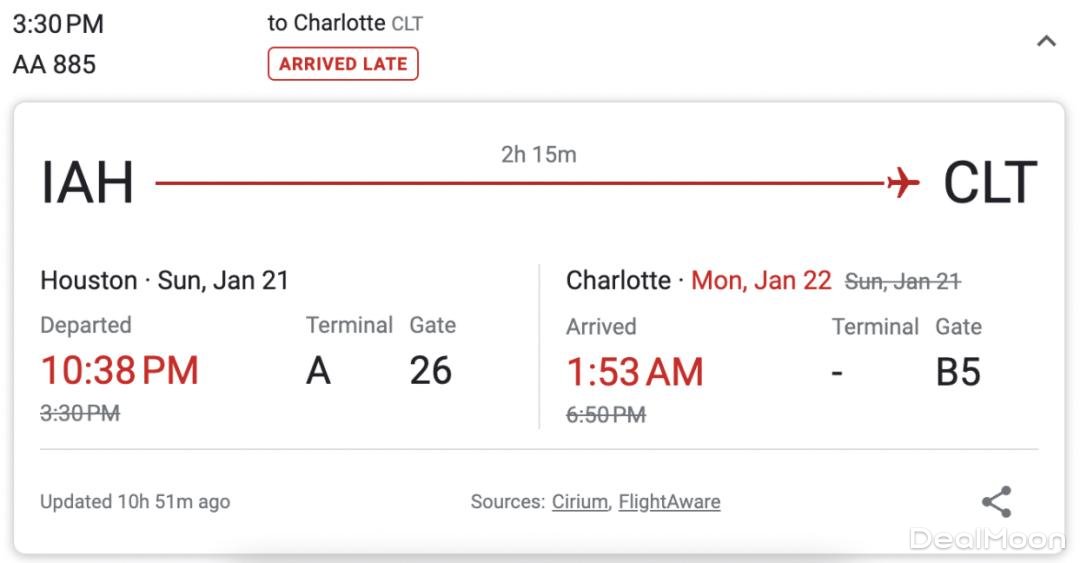1080x563 pixels.
Task: Collapse the flight details chevron
Action: (1046, 42)
